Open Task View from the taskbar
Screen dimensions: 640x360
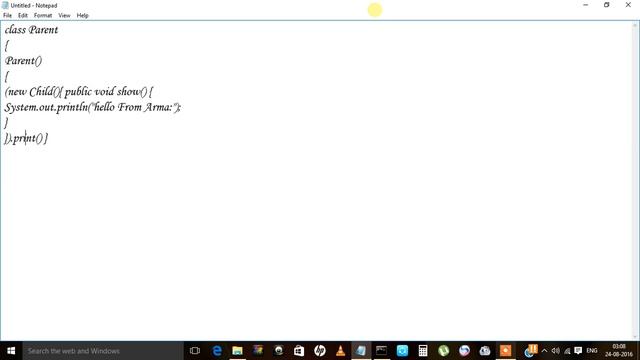tap(195, 351)
